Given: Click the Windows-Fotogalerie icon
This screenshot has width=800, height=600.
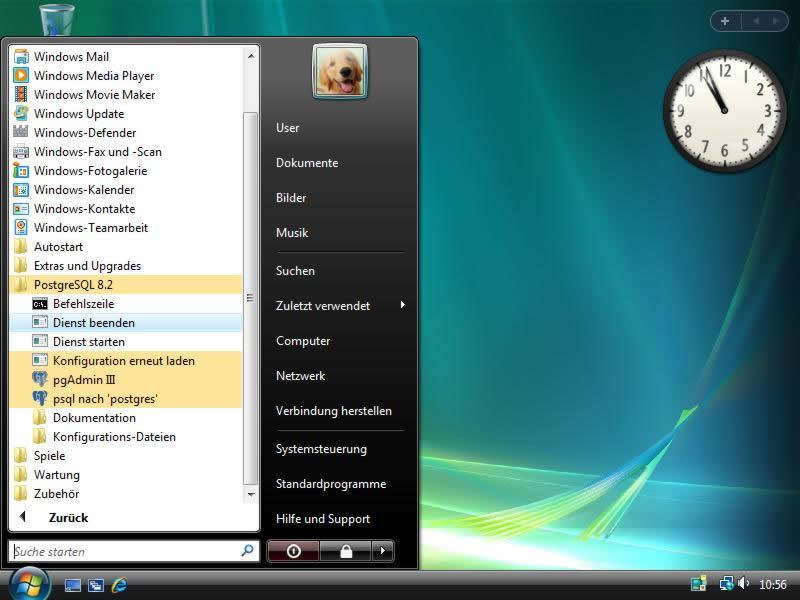Looking at the screenshot, I should click(x=21, y=170).
